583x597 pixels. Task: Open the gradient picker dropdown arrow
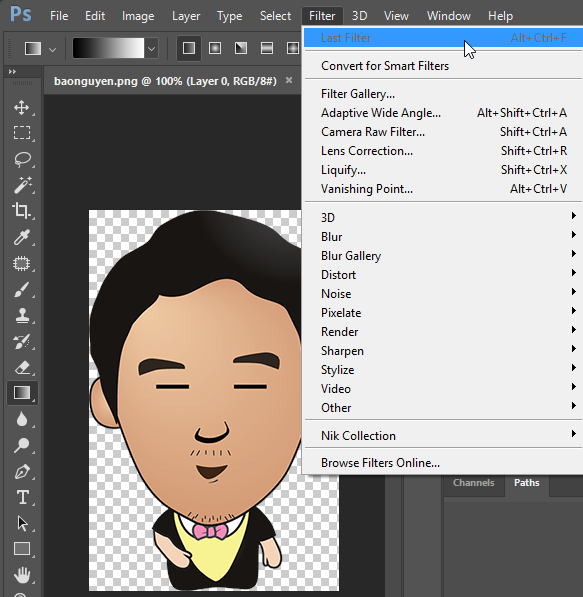click(152, 49)
